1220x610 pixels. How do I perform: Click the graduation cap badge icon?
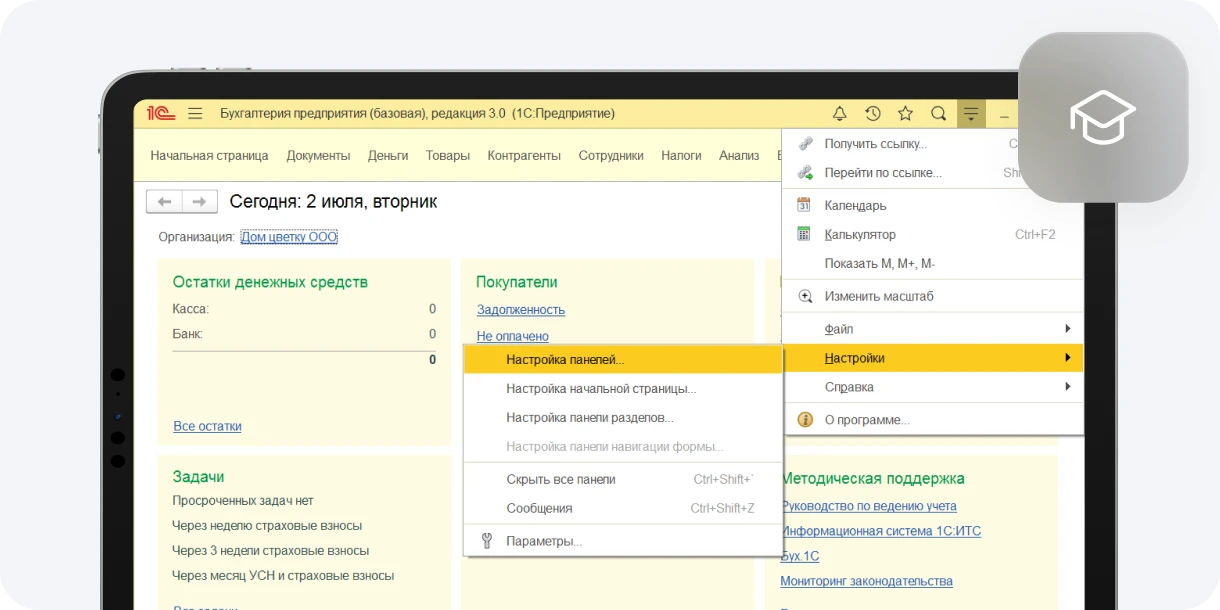[1102, 118]
